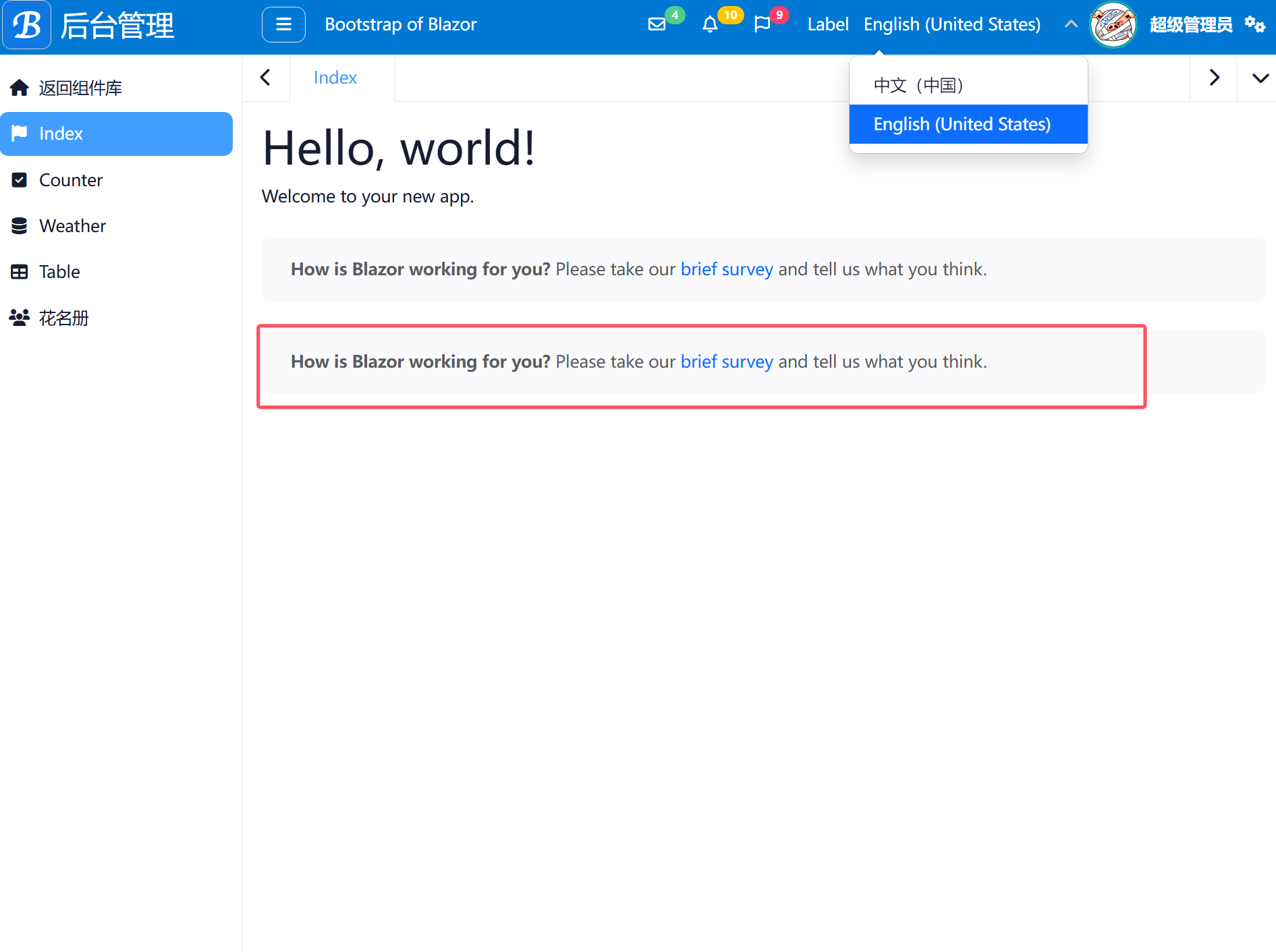Open the 花名册 roster page
Image resolution: width=1276 pixels, height=952 pixels.
(63, 318)
